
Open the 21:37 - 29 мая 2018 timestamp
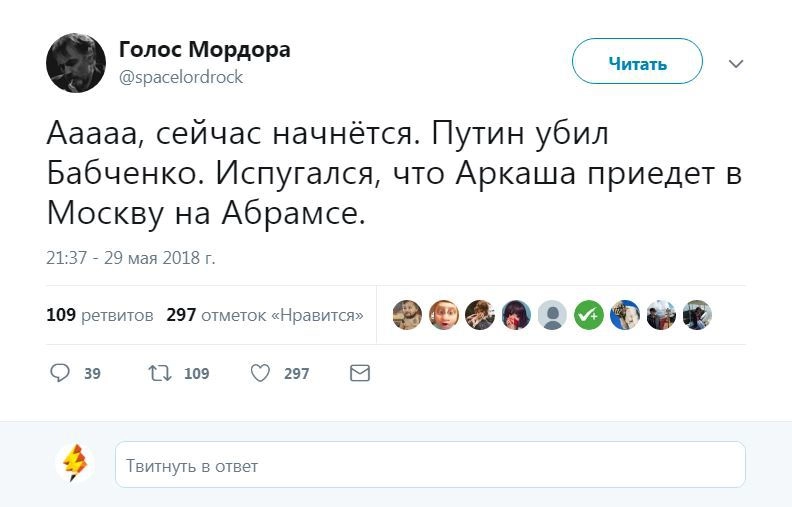tap(131, 258)
